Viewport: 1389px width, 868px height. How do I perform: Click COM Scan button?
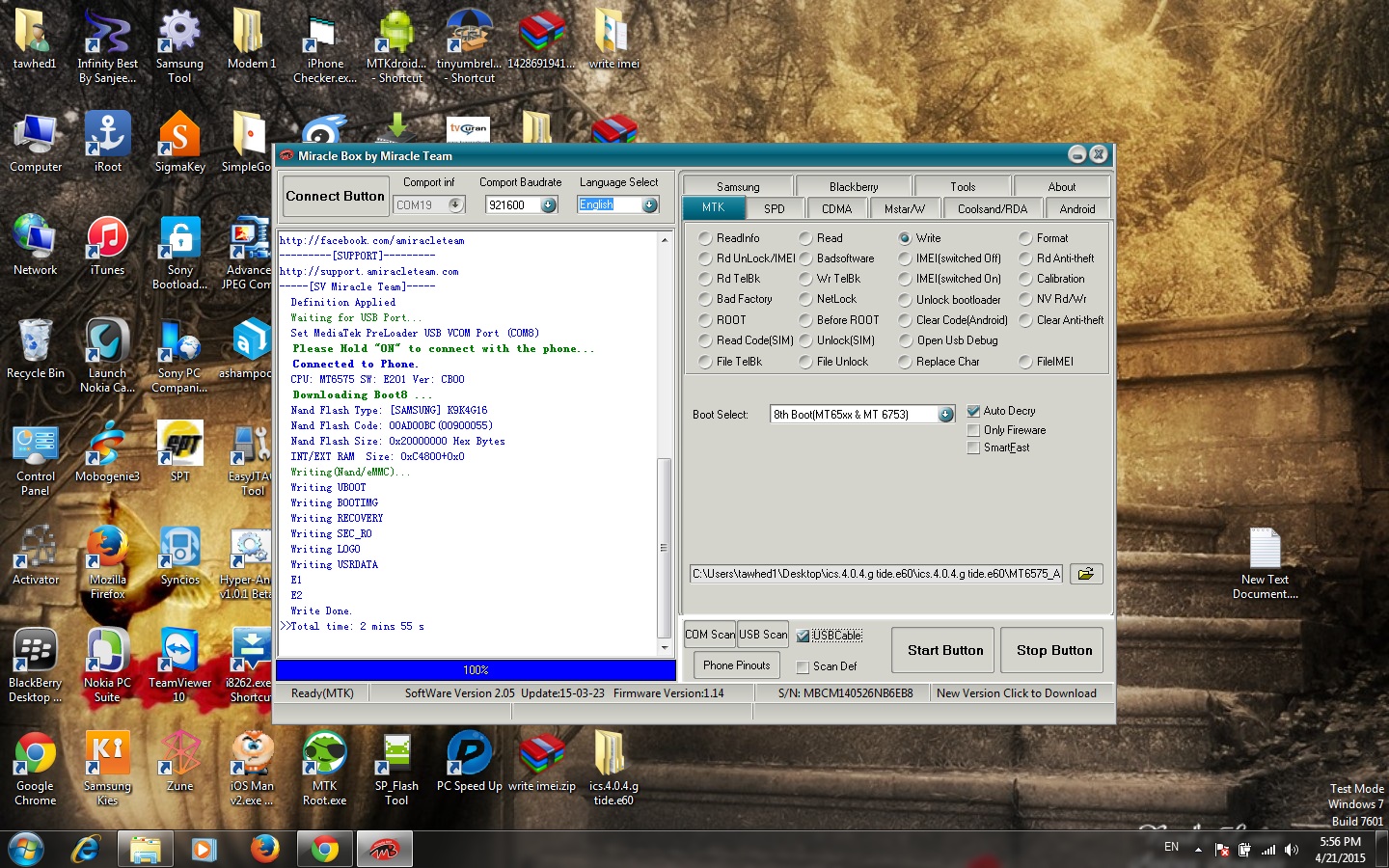tap(710, 634)
